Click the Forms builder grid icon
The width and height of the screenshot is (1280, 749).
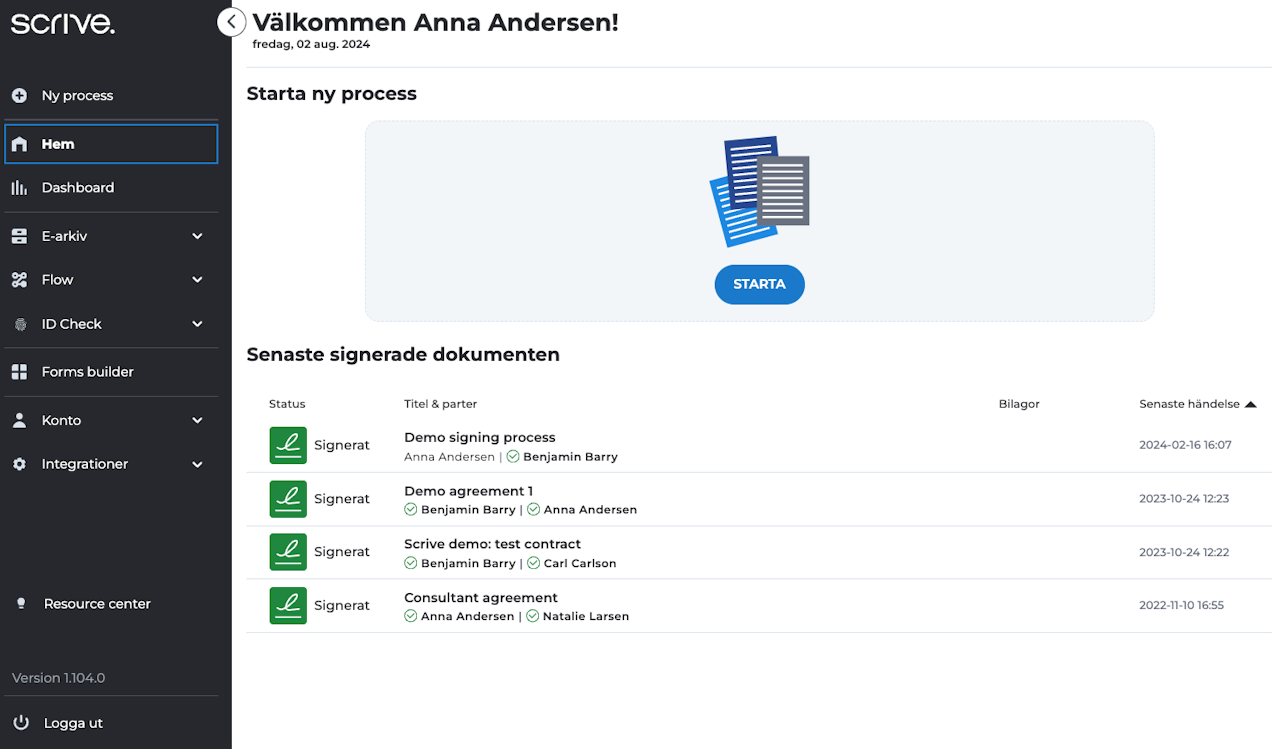[x=19, y=372]
